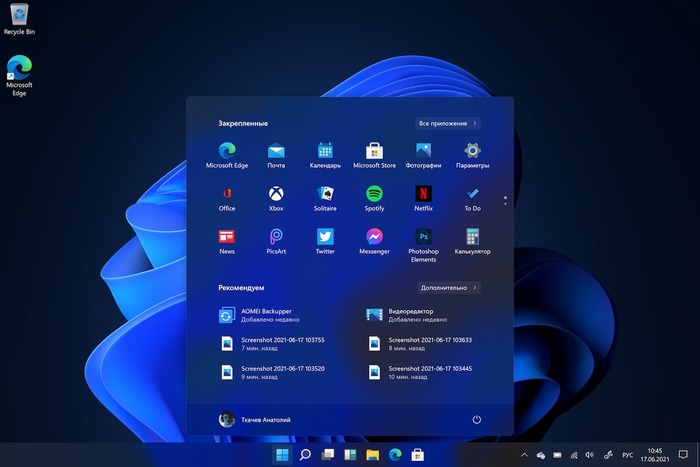Screen dimensions: 700x467
Task: Launch the Календарь app
Action: 325,155
